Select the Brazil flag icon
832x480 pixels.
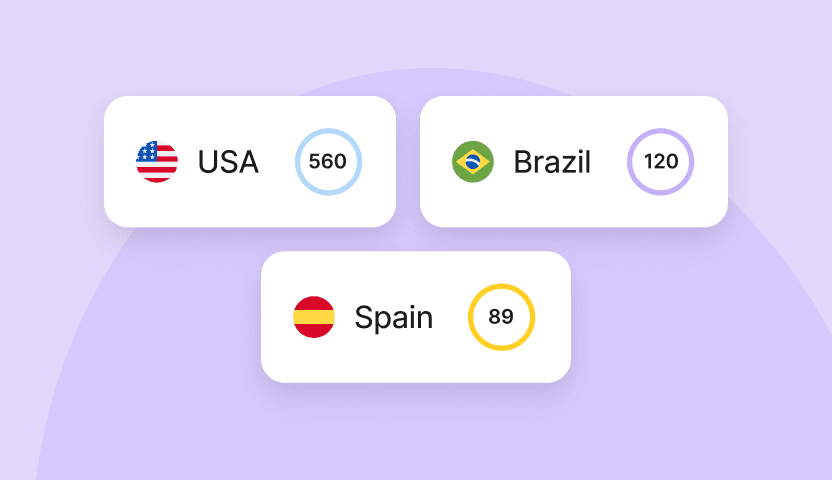[473, 162]
